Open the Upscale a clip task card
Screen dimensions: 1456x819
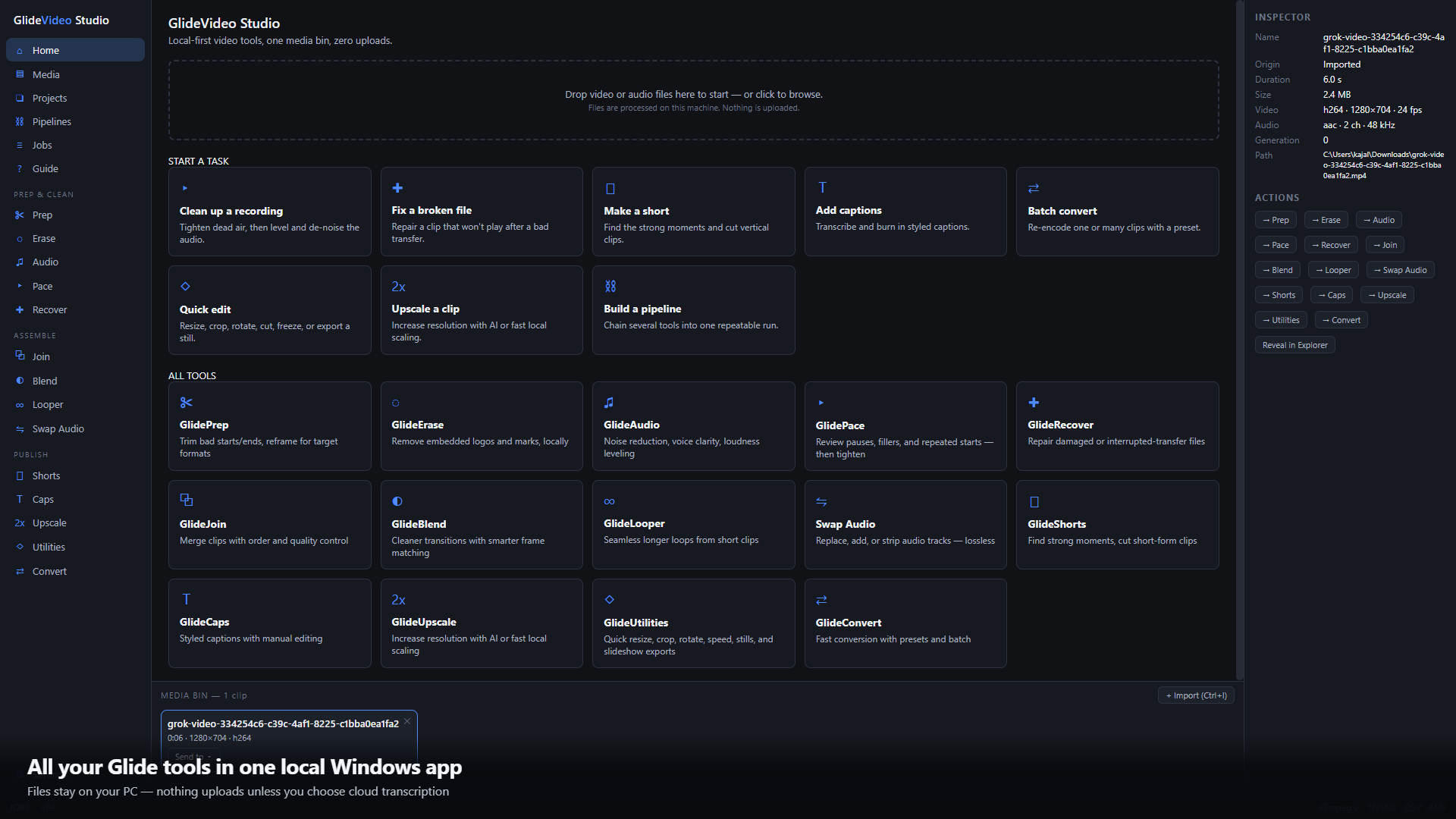[482, 310]
